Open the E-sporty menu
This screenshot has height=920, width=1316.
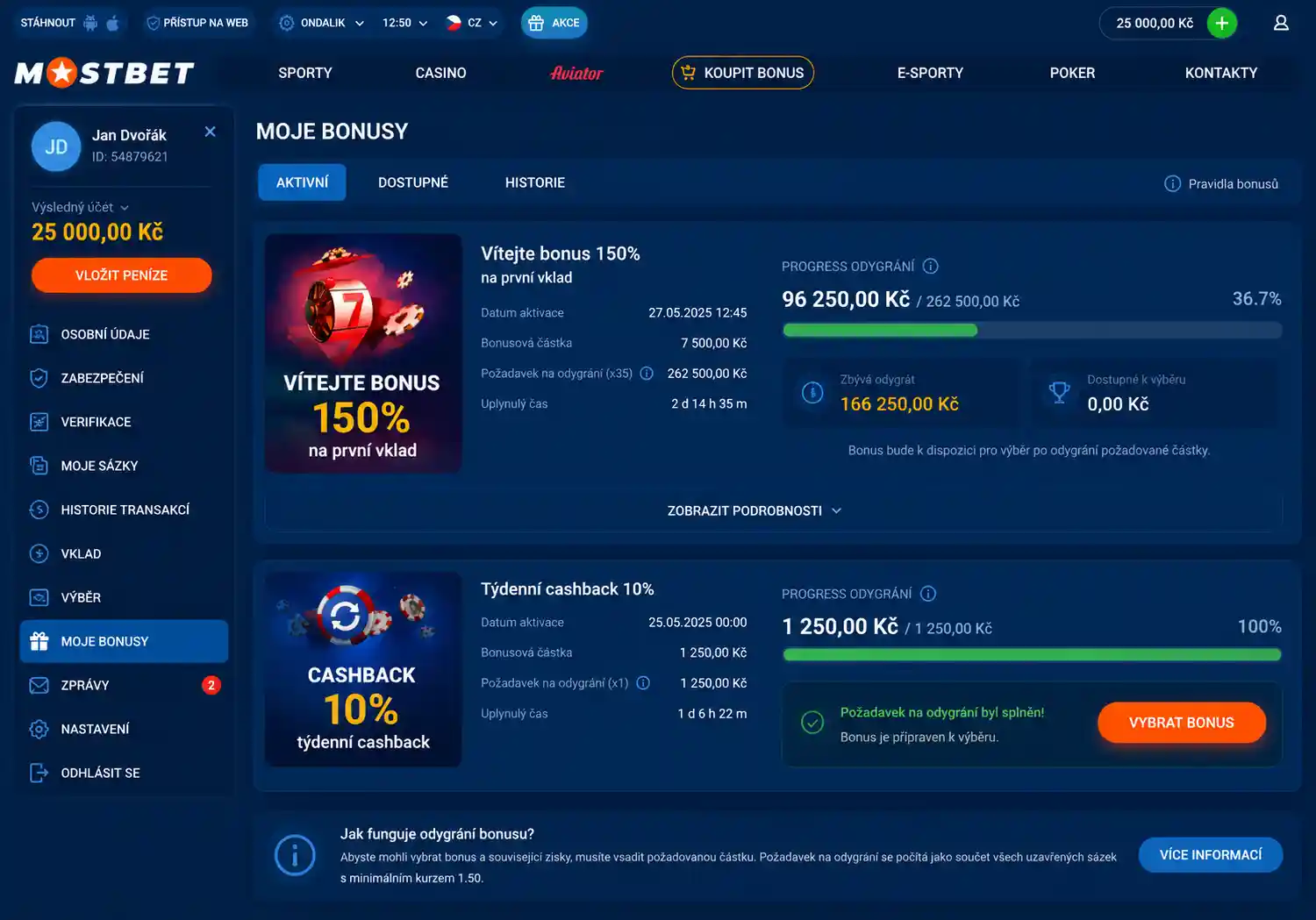click(930, 73)
